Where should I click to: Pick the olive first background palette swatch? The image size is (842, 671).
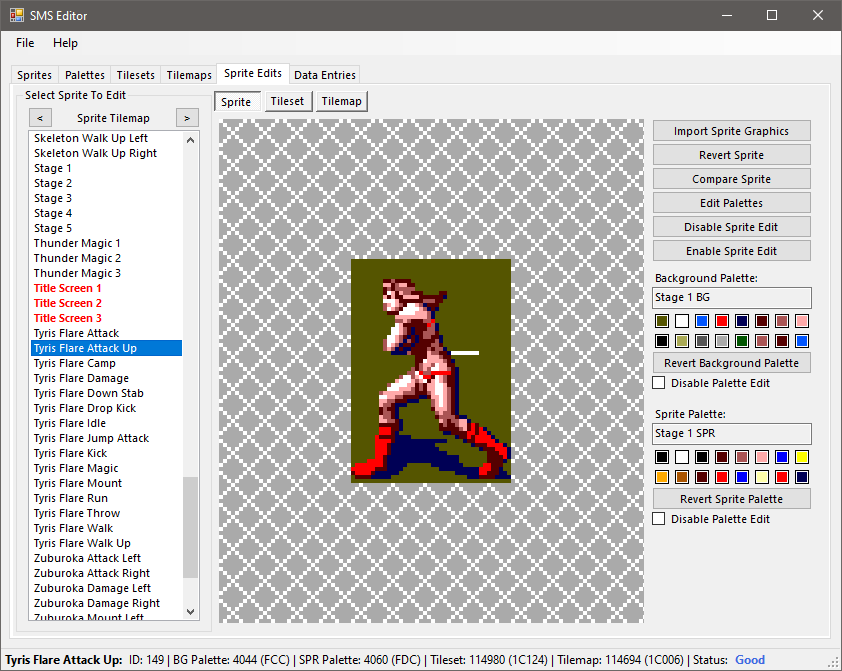[662, 321]
